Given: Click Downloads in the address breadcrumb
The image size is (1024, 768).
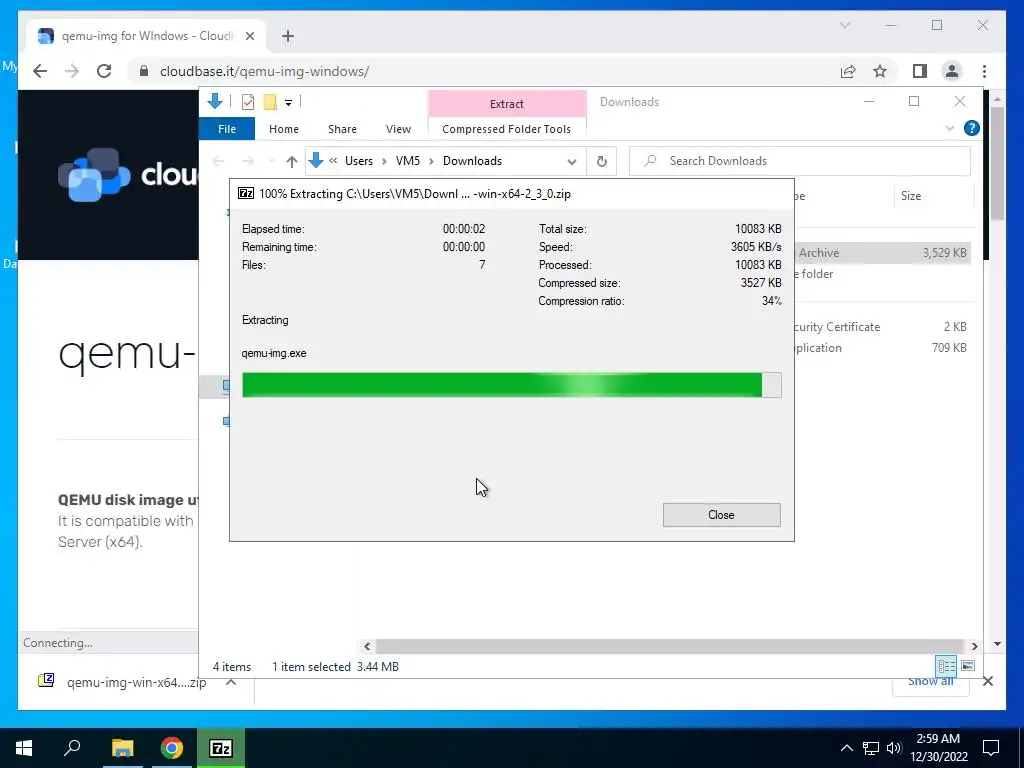Looking at the screenshot, I should [472, 161].
